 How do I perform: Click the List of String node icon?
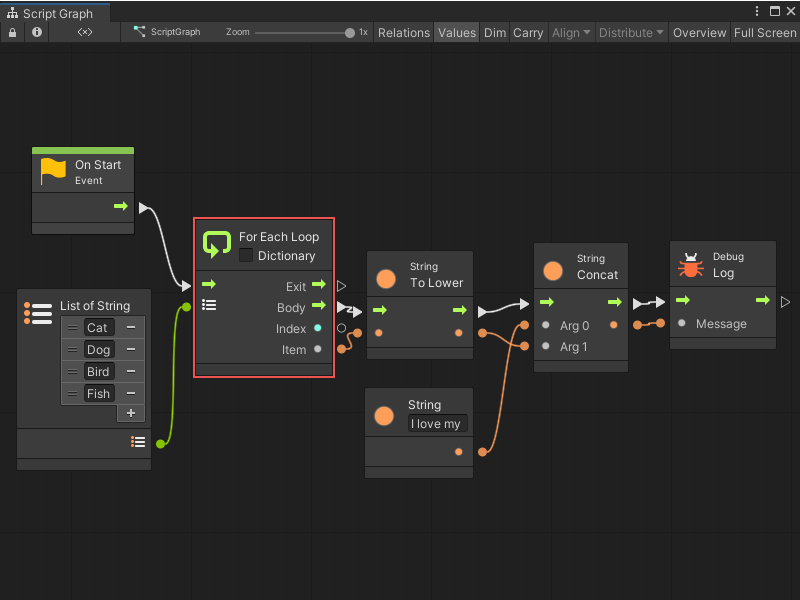37,313
